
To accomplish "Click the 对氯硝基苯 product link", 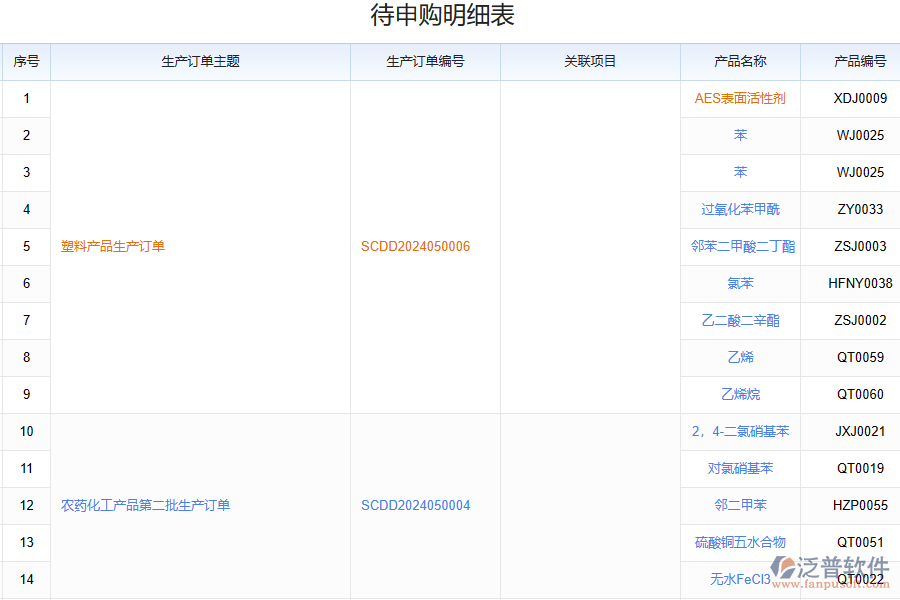I will click(x=740, y=468).
